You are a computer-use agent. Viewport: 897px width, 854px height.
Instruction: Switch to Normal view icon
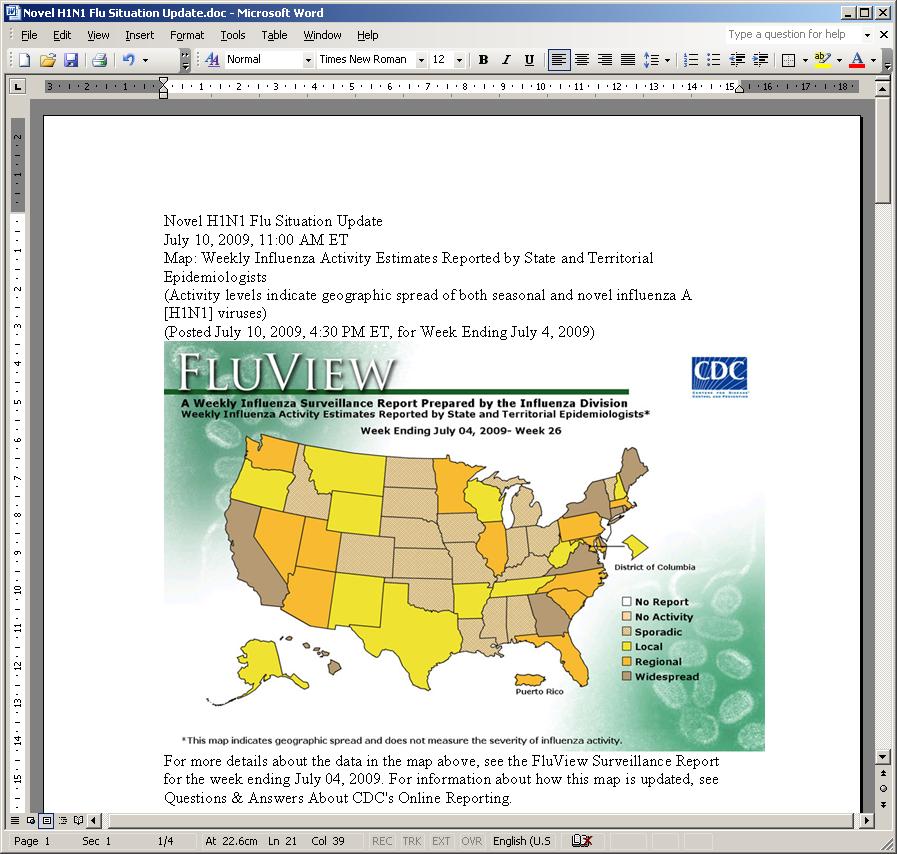coord(15,821)
